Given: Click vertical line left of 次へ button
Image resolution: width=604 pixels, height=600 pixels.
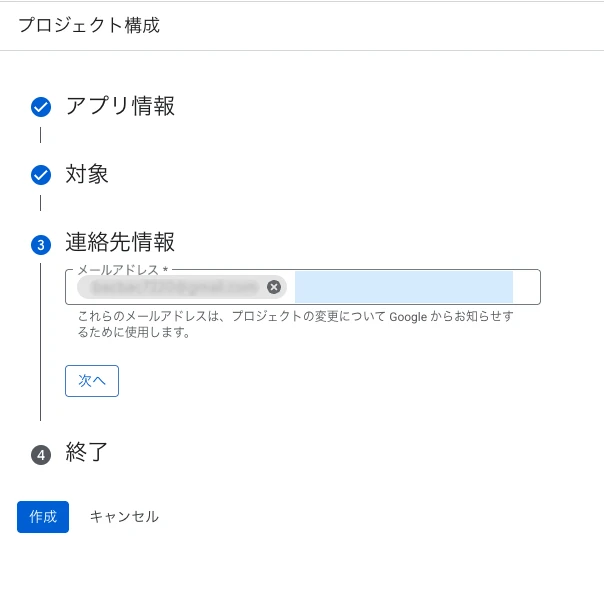Looking at the screenshot, I should (x=41, y=380).
